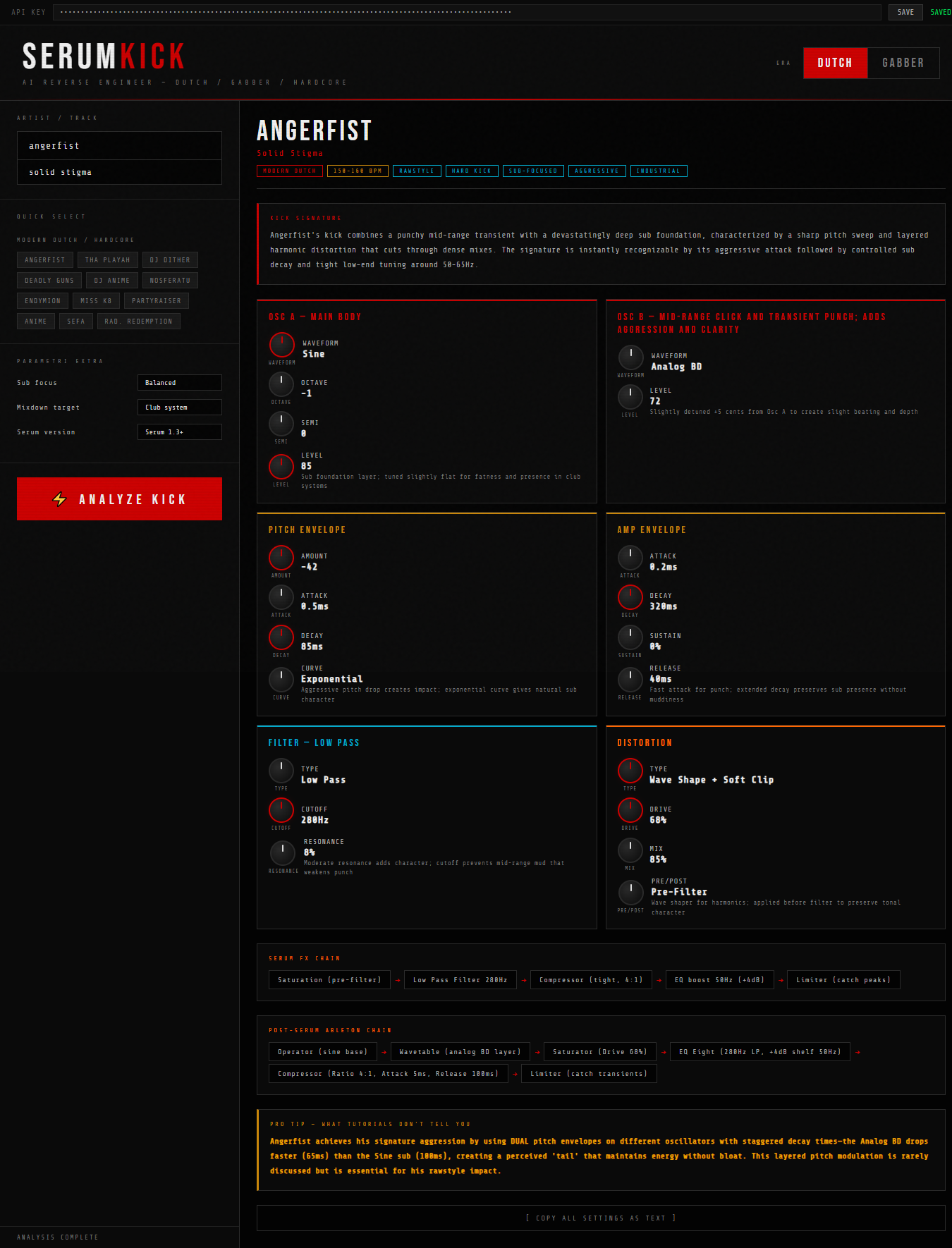Viewport: 952px width, 1248px height.
Task: Click the 150-160 BPM tag
Action: click(x=358, y=171)
